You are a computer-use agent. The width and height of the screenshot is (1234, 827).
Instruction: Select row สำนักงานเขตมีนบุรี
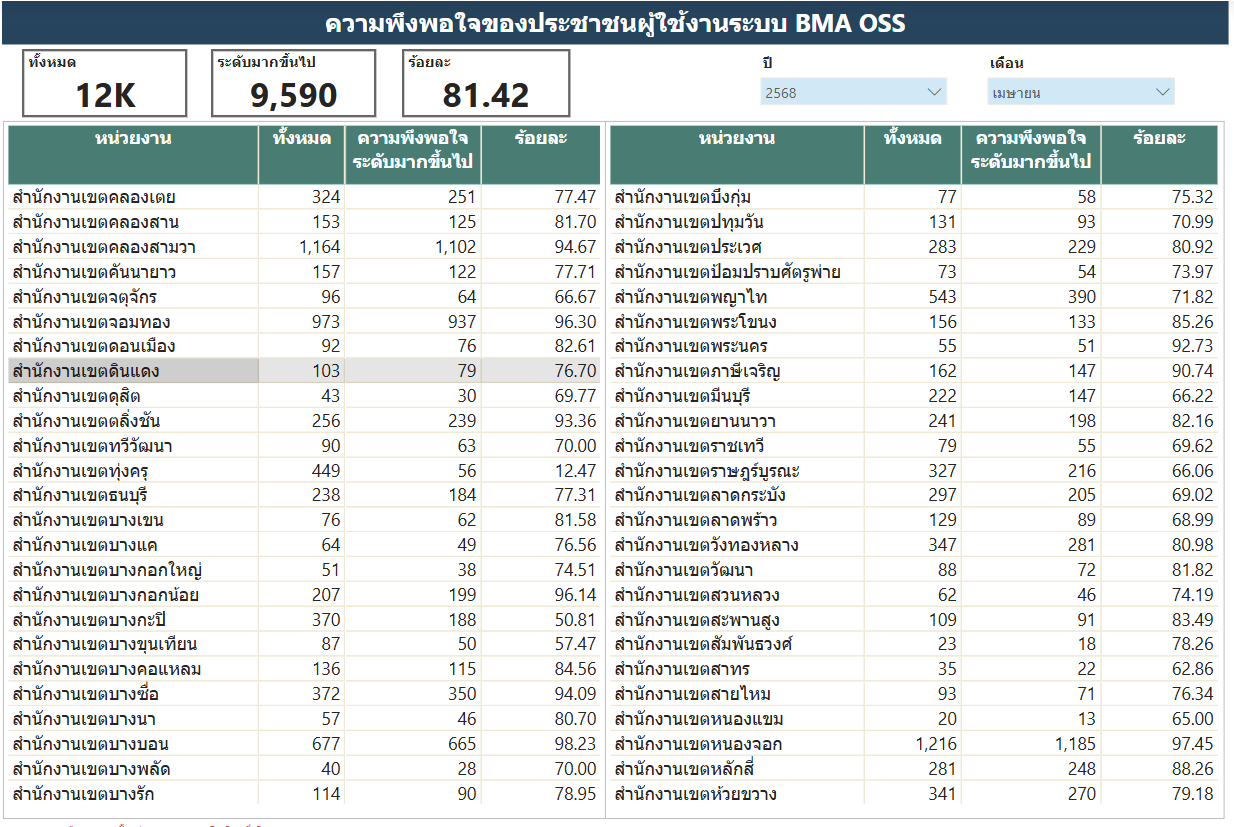(x=914, y=396)
